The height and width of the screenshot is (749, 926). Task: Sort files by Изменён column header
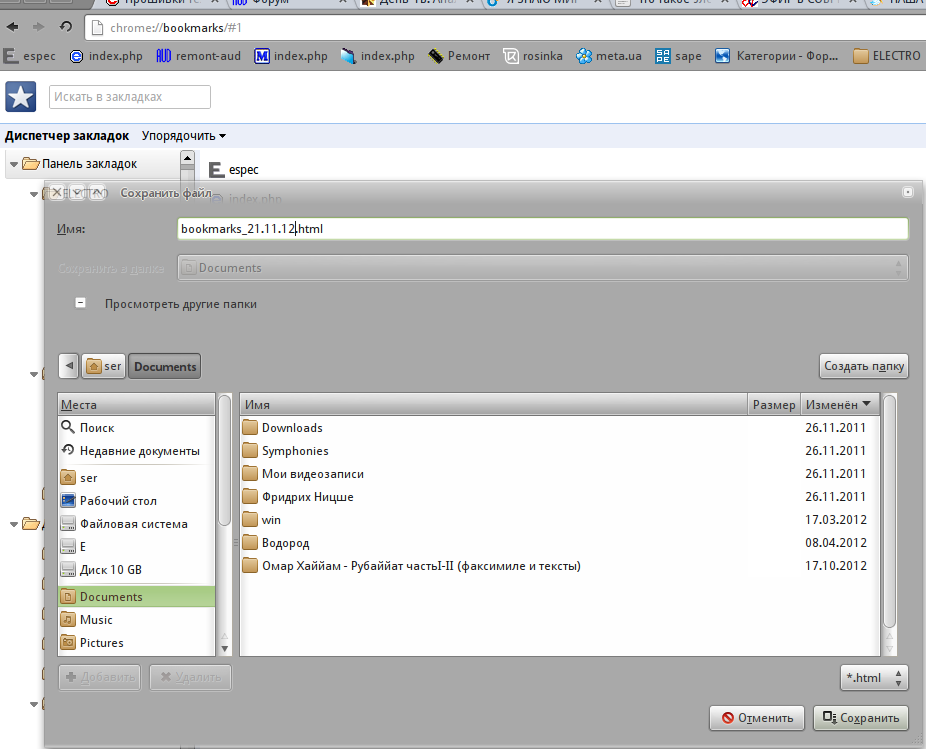[838, 404]
